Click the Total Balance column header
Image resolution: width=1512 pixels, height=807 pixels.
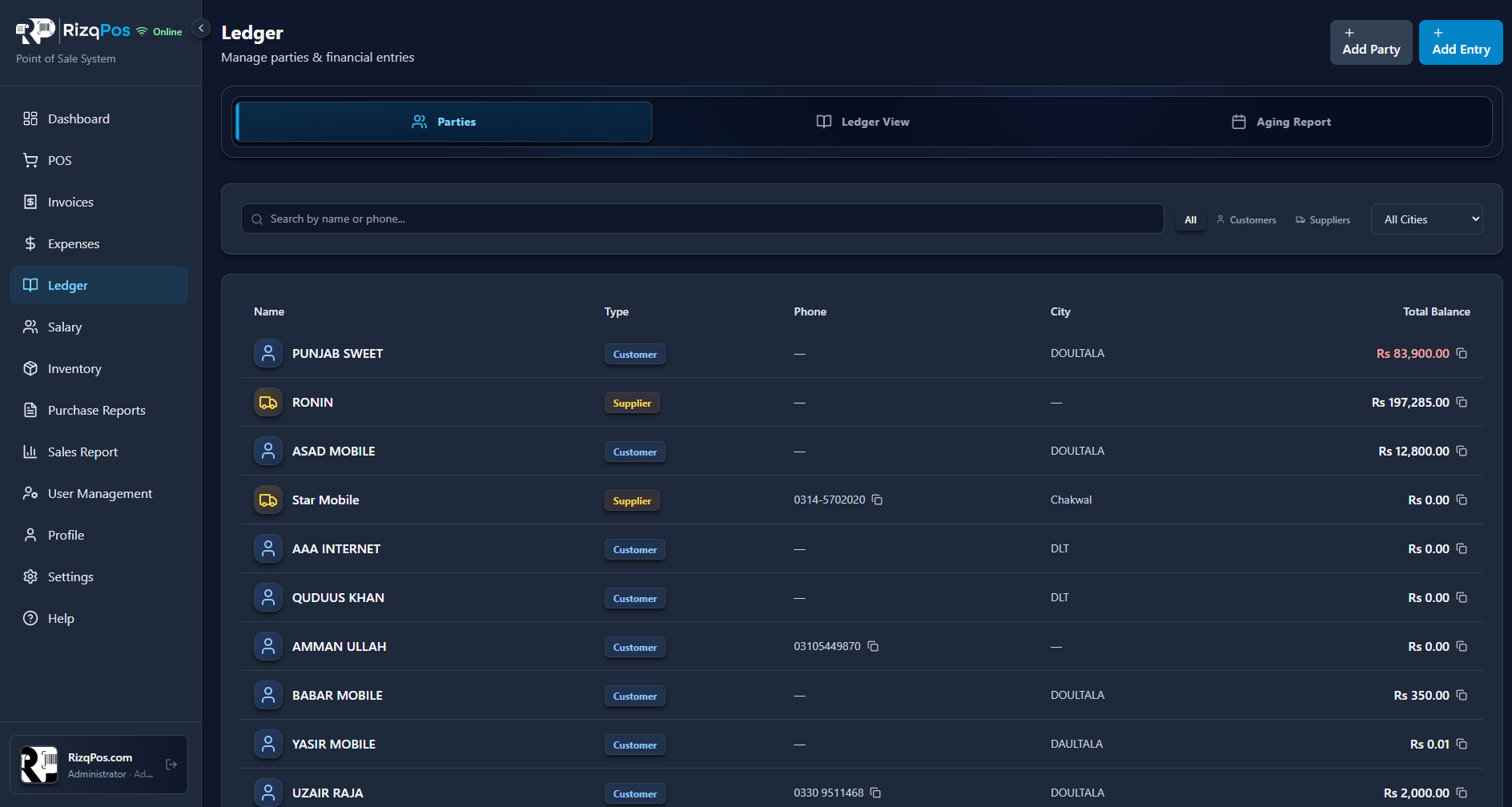1436,311
